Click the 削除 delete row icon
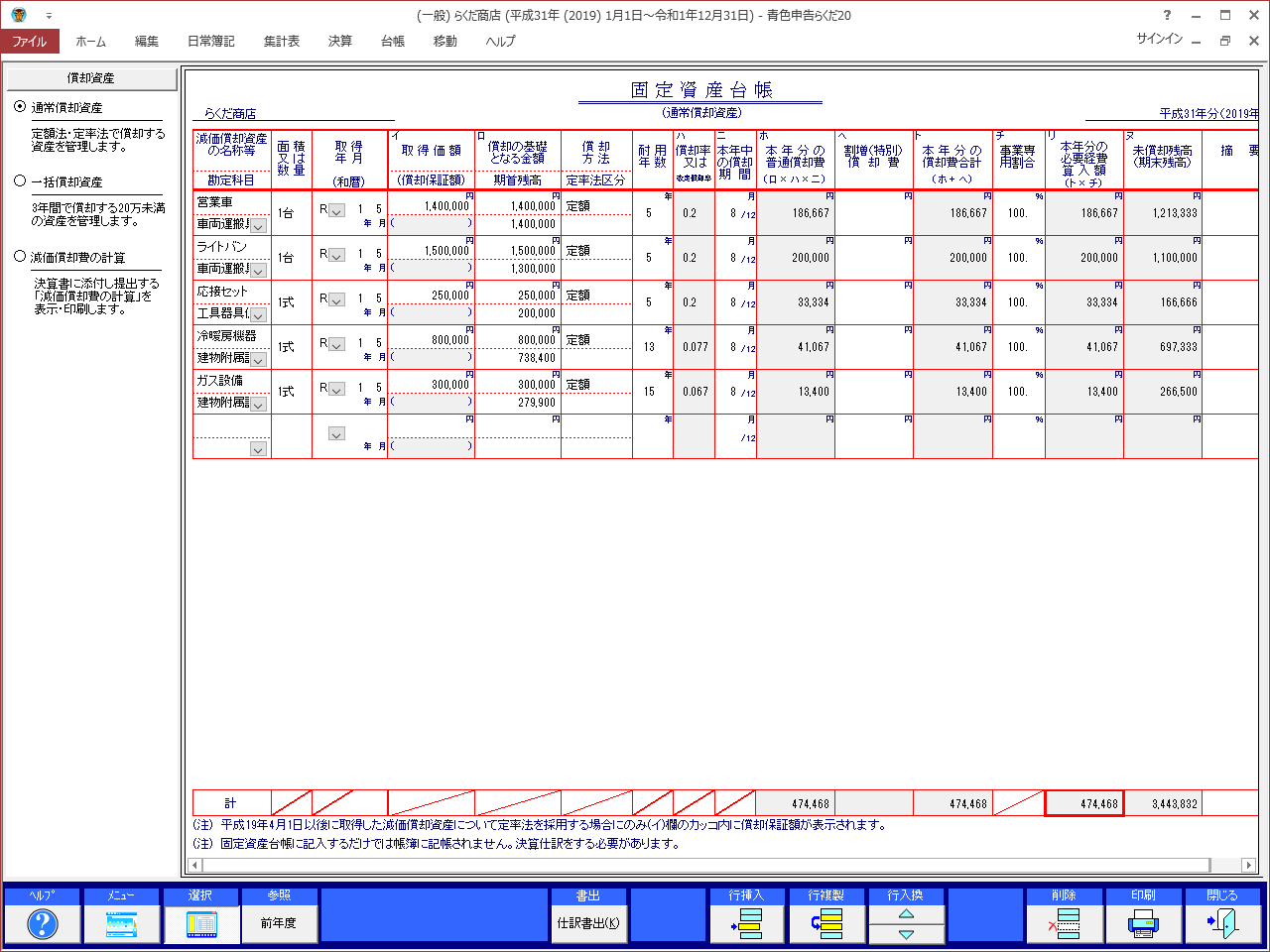Viewport: 1270px width, 952px height. (x=1065, y=923)
